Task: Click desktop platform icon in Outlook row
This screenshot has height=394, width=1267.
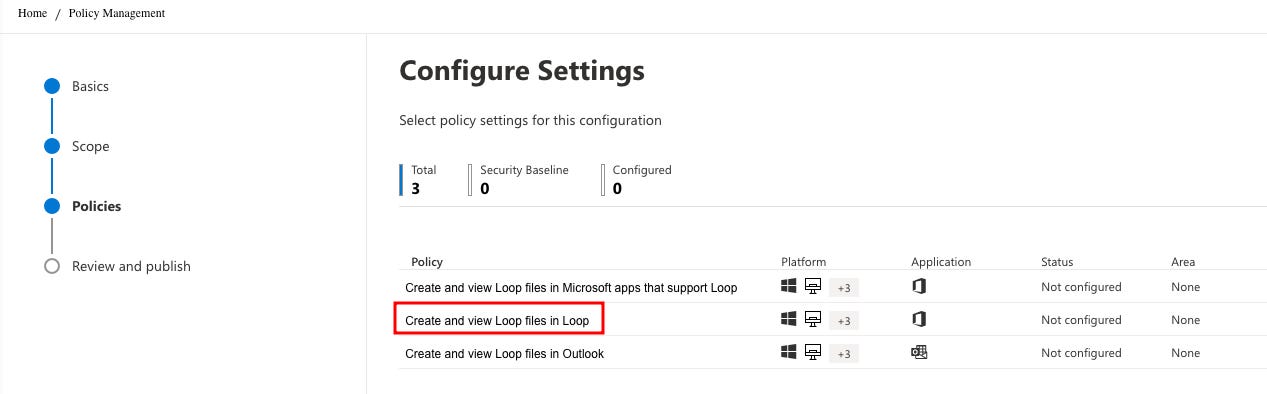Action: coord(813,352)
